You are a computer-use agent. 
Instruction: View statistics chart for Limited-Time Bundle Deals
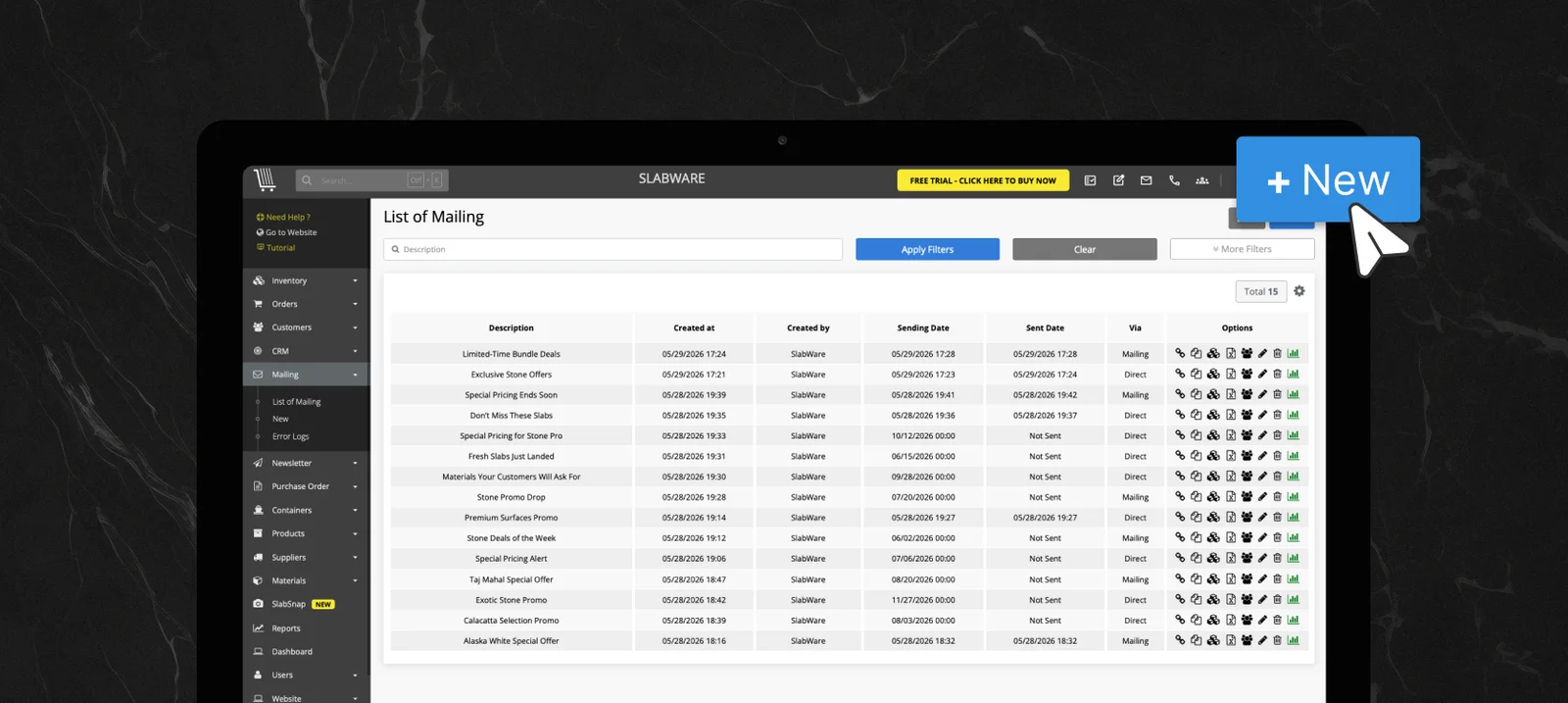pyautogui.click(x=1294, y=354)
